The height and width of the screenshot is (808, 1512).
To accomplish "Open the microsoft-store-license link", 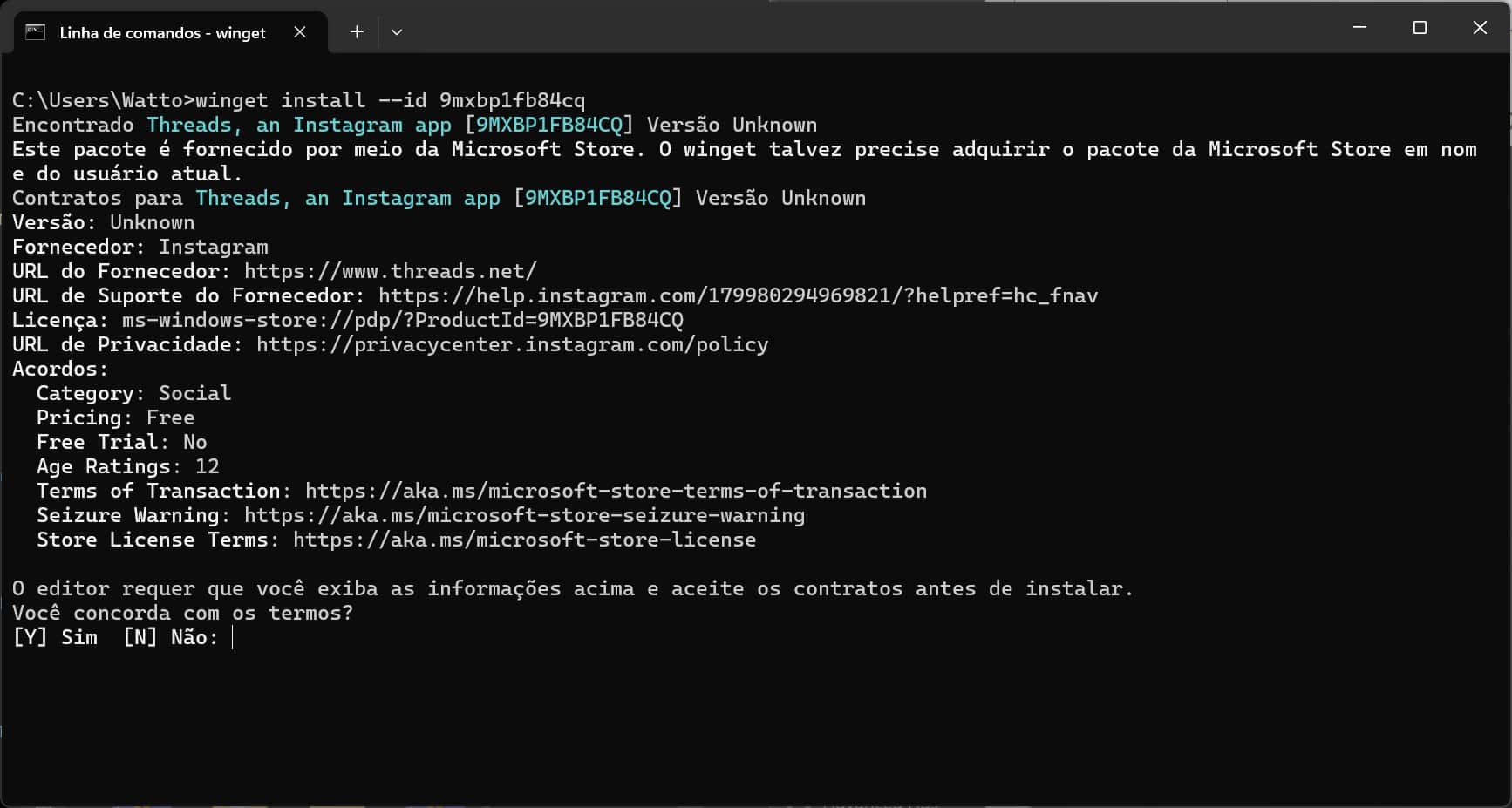I will tap(524, 540).
